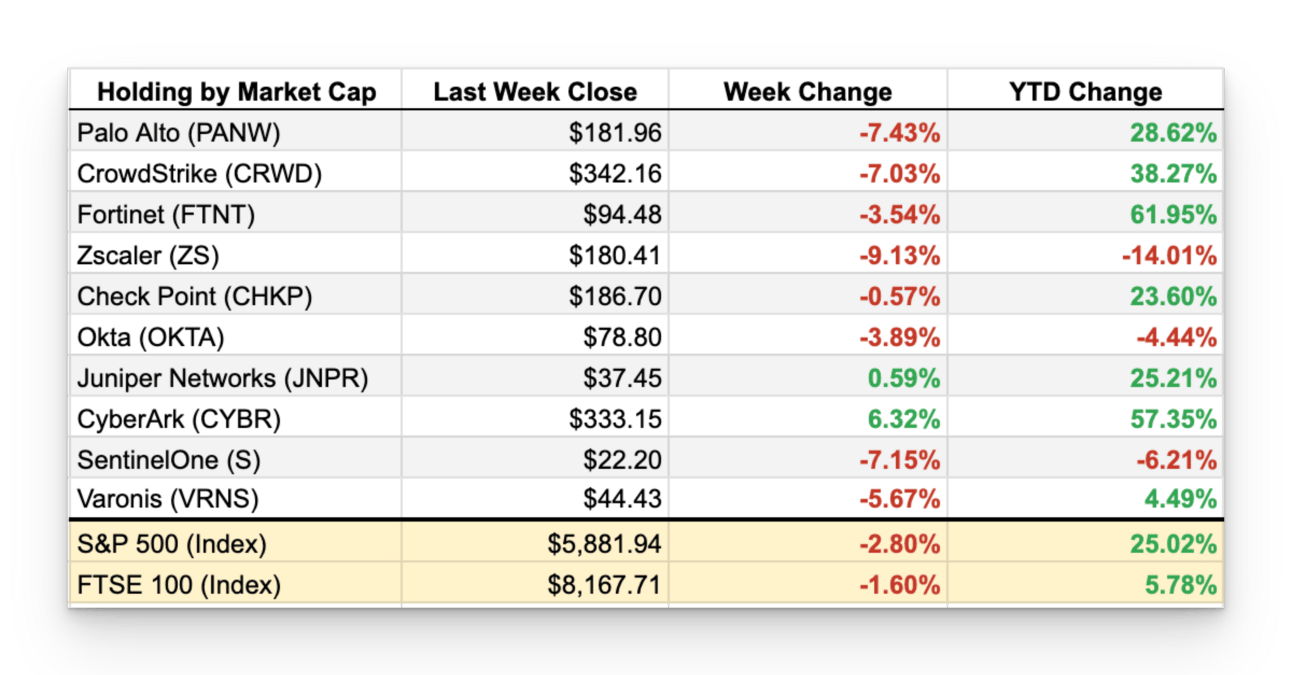Click Zscaler's -9.13% week change cell

coord(899,256)
